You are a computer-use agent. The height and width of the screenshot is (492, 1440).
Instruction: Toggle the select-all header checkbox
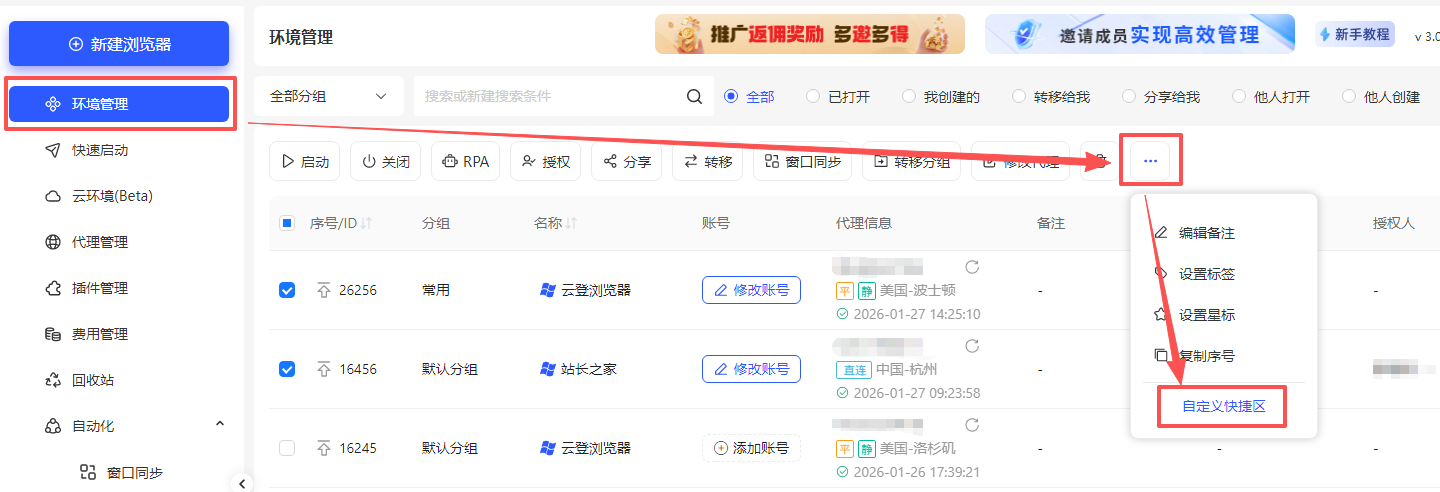[287, 223]
